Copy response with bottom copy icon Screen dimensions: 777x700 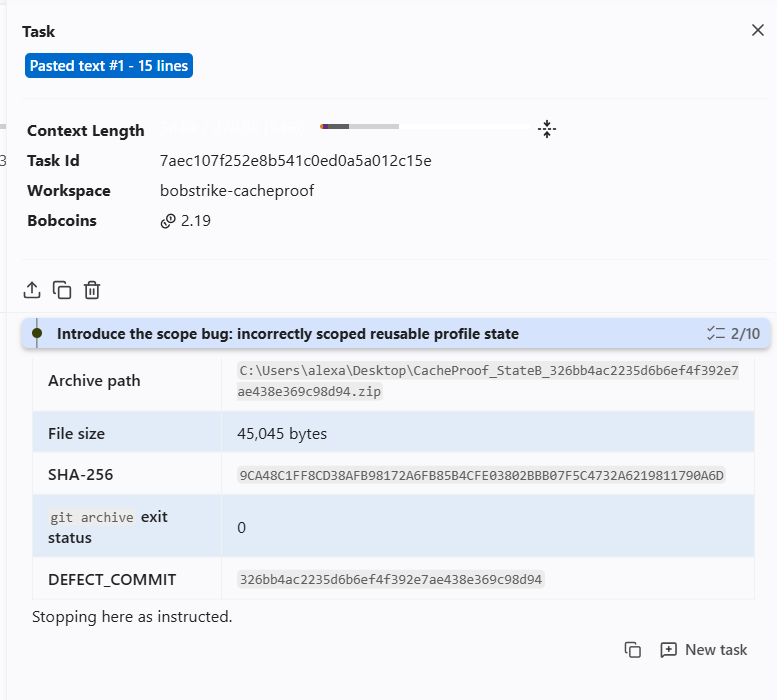point(632,649)
